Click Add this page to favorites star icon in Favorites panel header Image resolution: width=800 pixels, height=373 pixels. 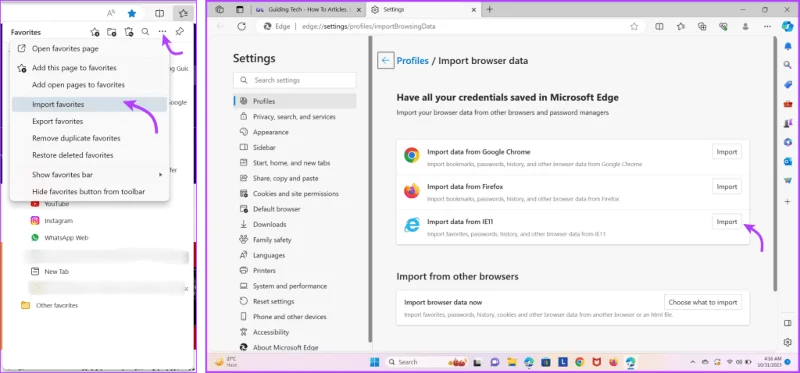click(95, 32)
